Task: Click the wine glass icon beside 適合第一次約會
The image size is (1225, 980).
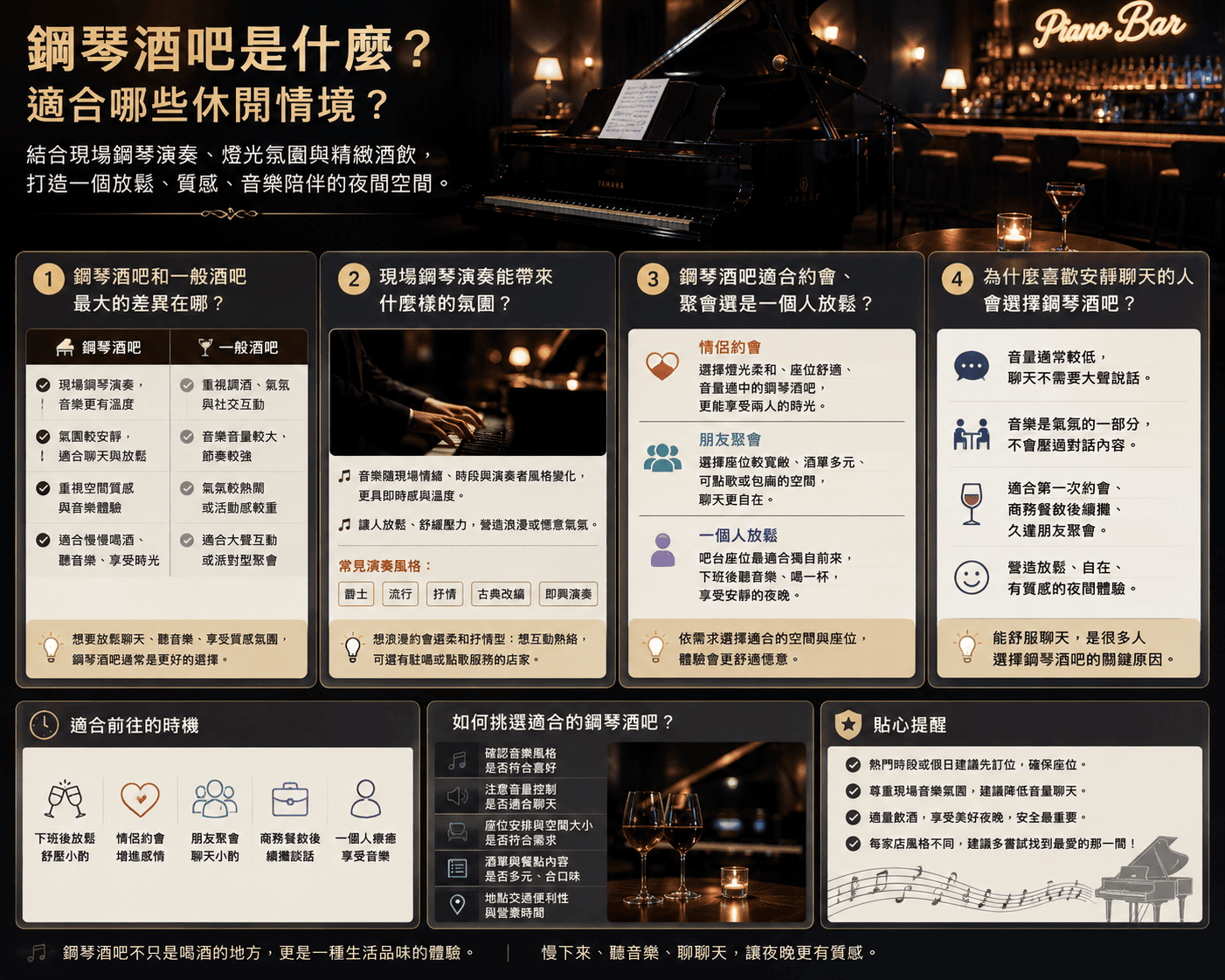Action: (971, 504)
